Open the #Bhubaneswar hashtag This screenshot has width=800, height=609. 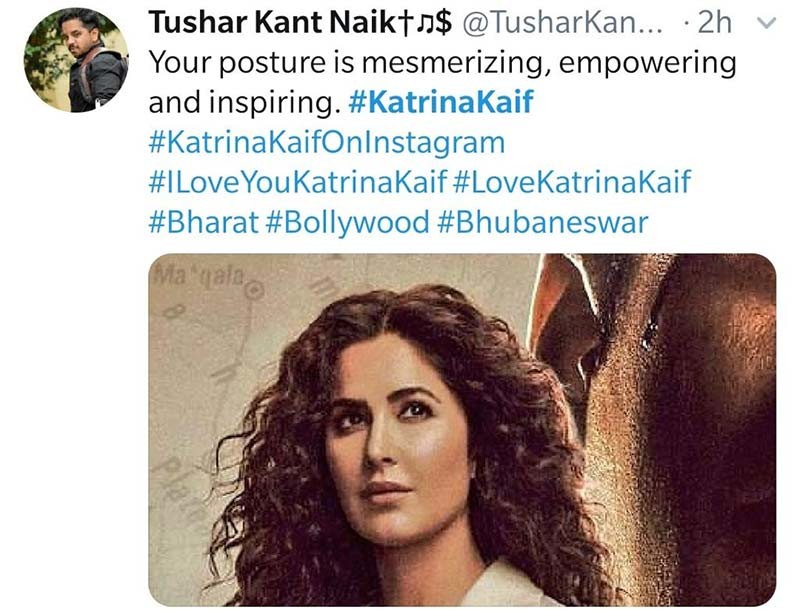click(x=542, y=222)
